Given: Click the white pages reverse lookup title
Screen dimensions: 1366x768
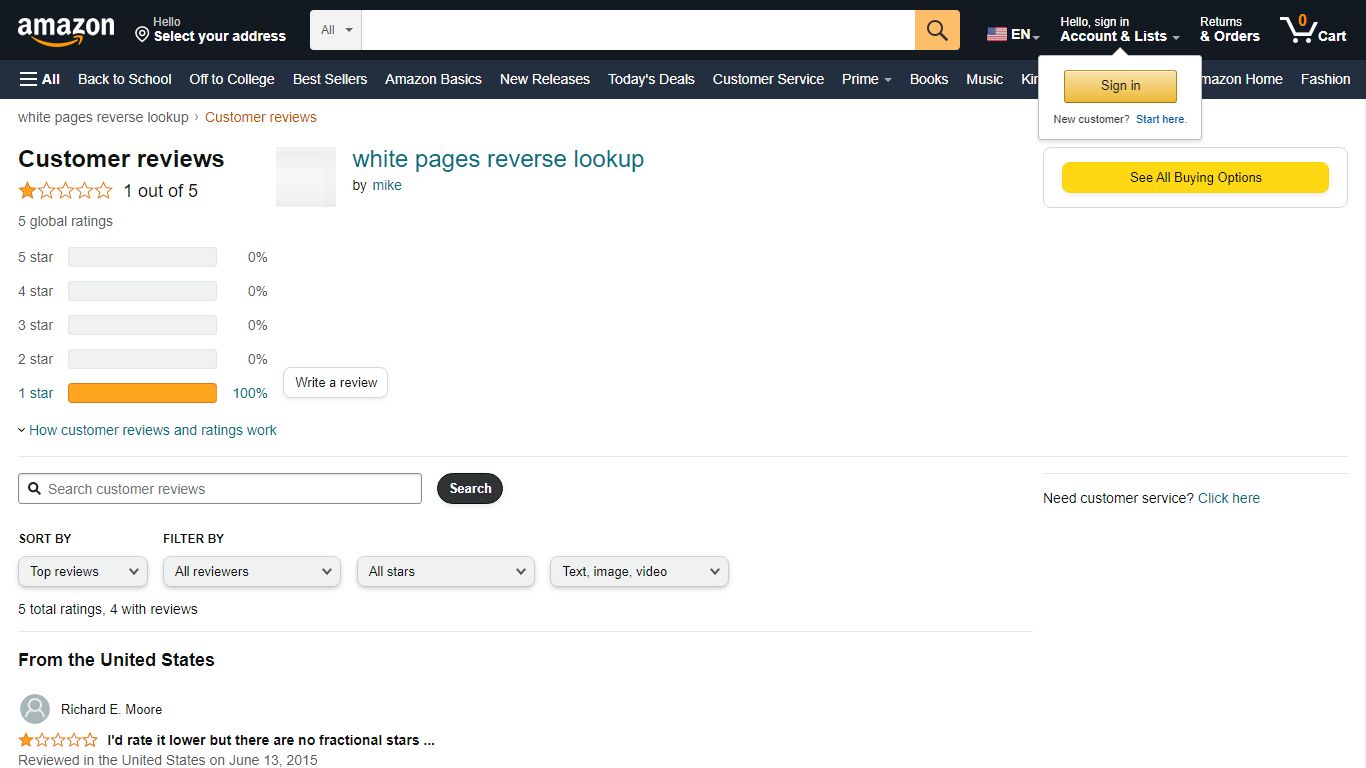Looking at the screenshot, I should [498, 159].
